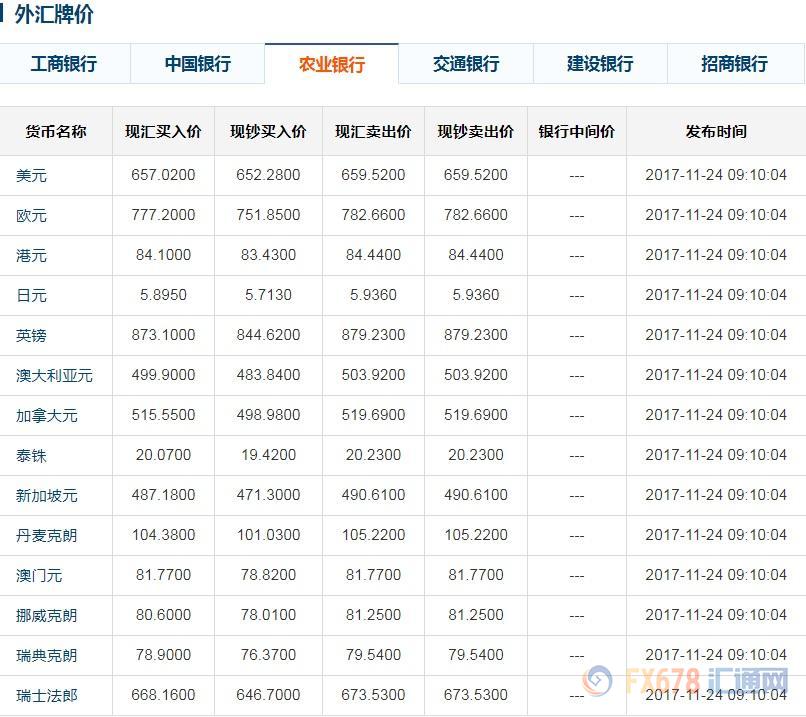Click the 货币名称 column header
Screen dimensions: 806x717
(x=56, y=132)
